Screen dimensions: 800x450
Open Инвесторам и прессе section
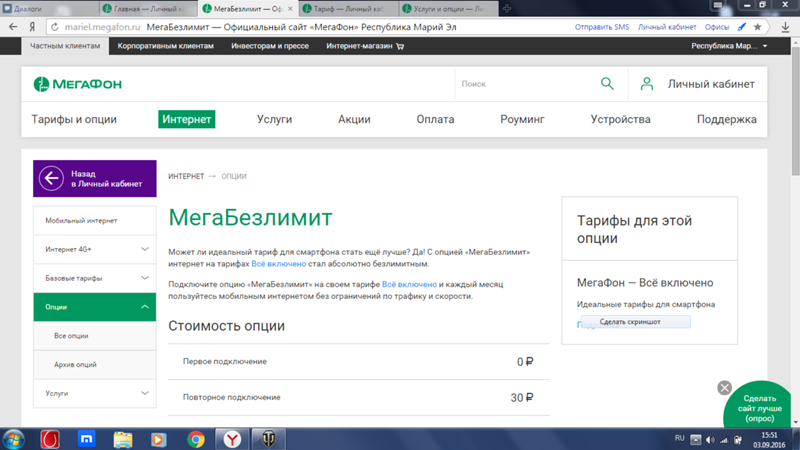[270, 46]
